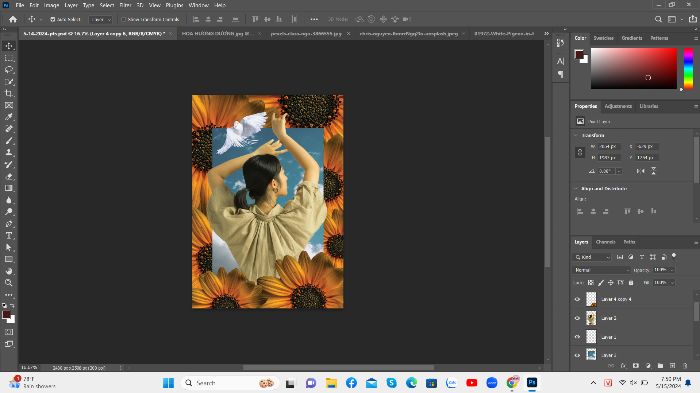The image size is (700, 393).
Task: Select the Zoom tool in the toolbox
Action: click(x=9, y=283)
